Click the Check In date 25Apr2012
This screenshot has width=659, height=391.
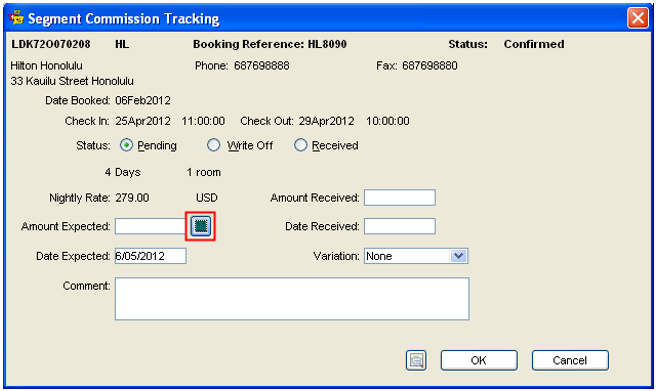pyautogui.click(x=143, y=121)
